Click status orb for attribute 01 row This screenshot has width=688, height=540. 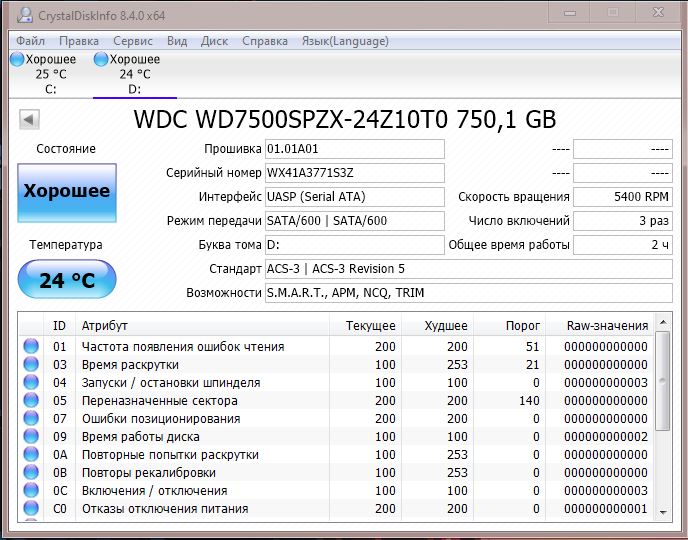click(31, 346)
